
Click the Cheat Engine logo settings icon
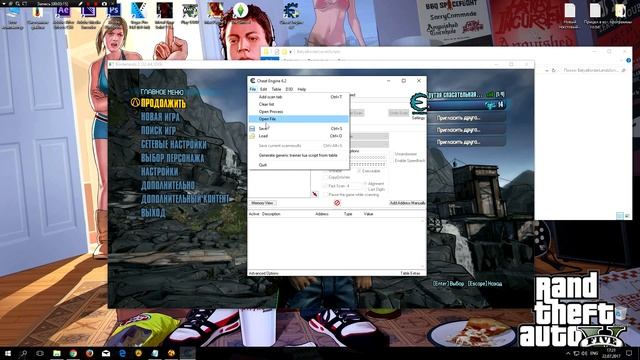tap(418, 104)
